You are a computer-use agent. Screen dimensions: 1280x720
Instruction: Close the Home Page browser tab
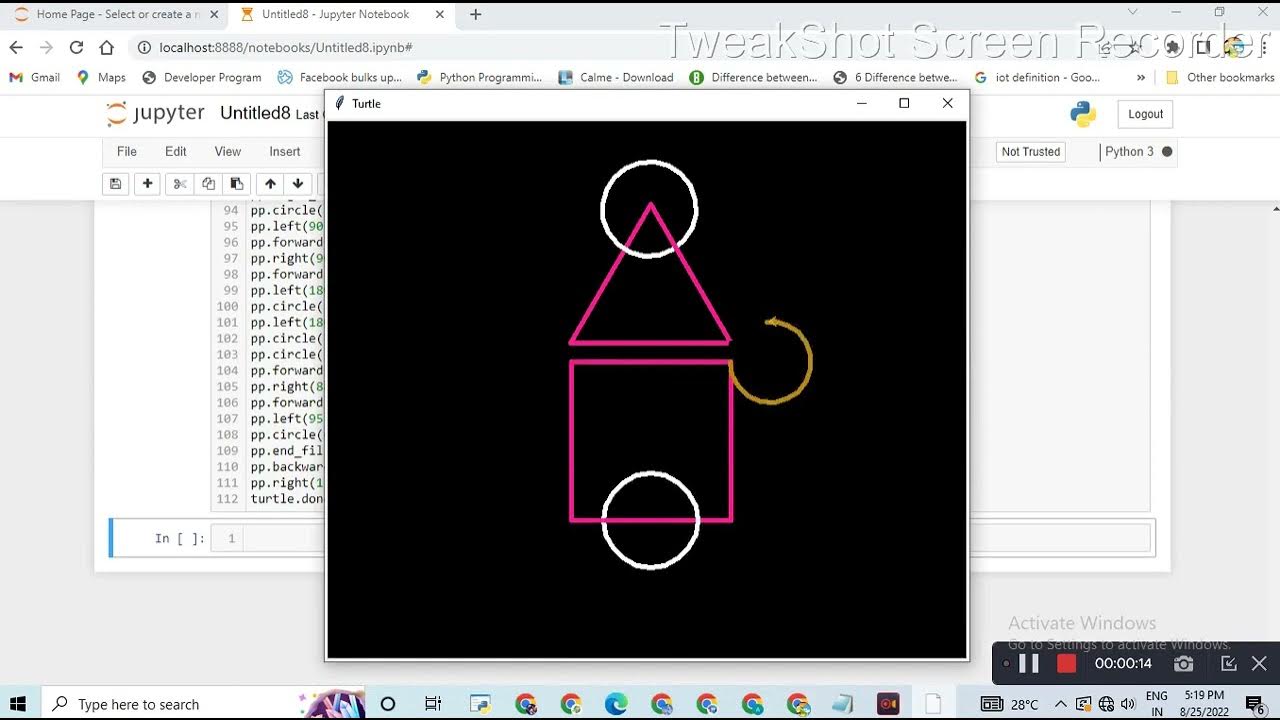[x=214, y=14]
